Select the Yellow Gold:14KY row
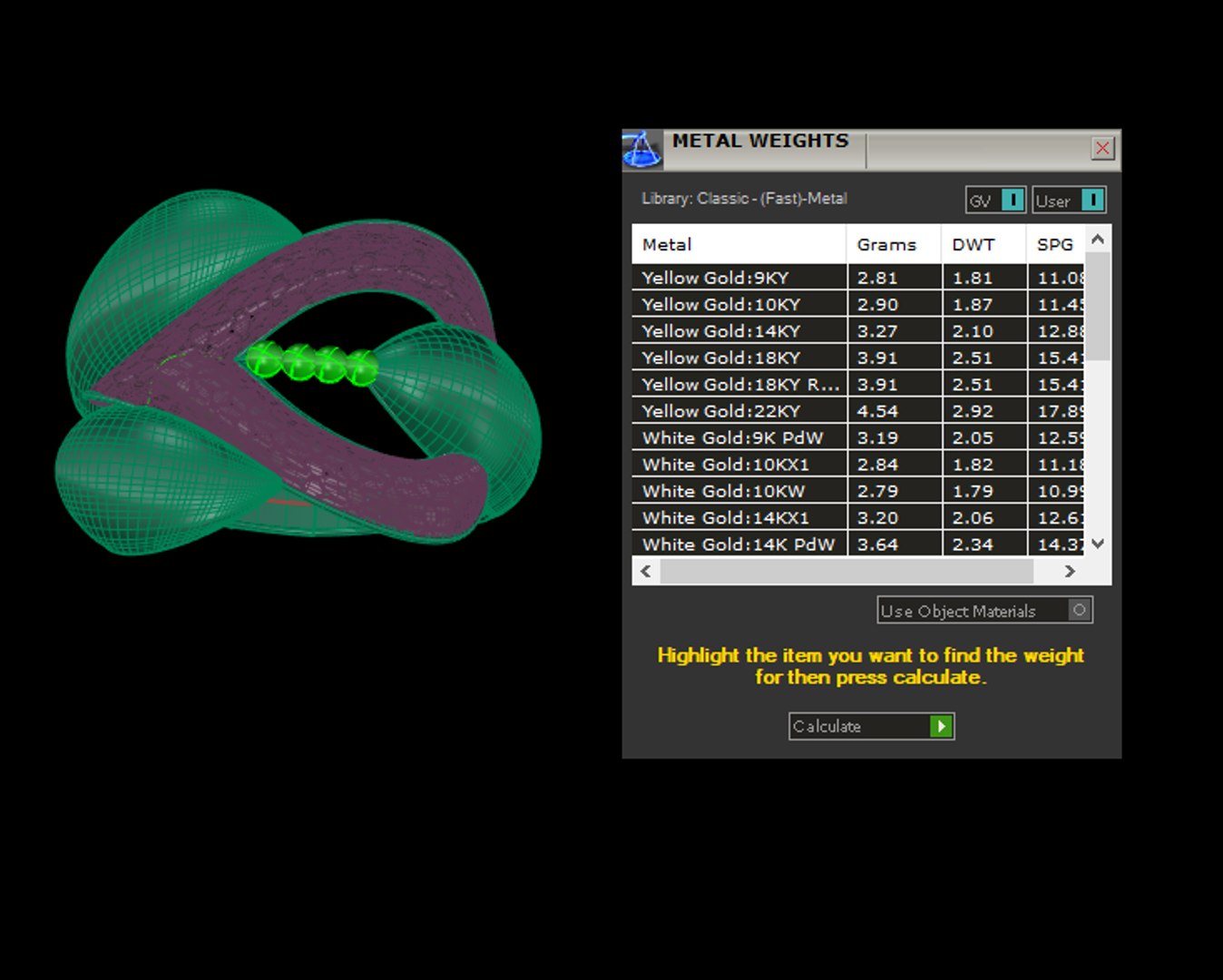Viewport: 1223px width, 980px height. (x=858, y=331)
